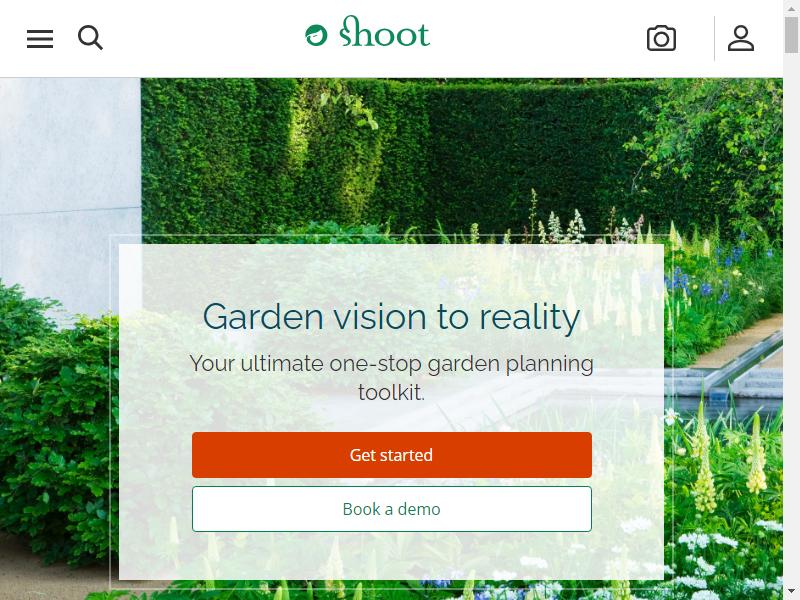Click the scrollbar down arrow

click(x=791, y=593)
